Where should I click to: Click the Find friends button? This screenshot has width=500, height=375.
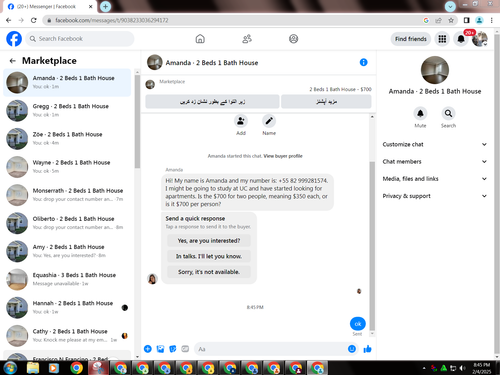(x=411, y=39)
